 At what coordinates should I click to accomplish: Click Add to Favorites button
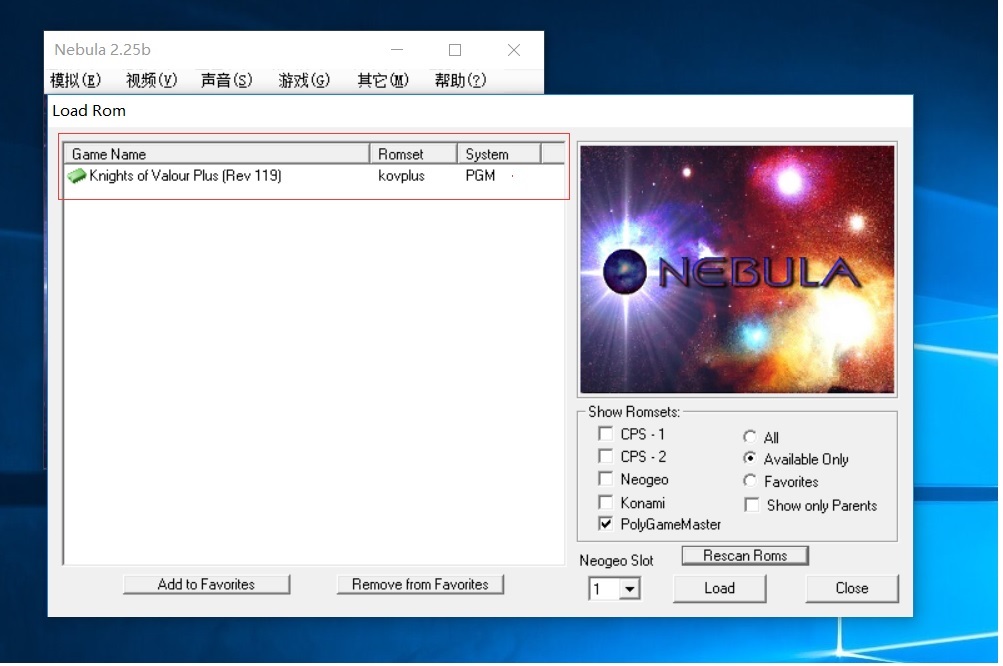207,584
